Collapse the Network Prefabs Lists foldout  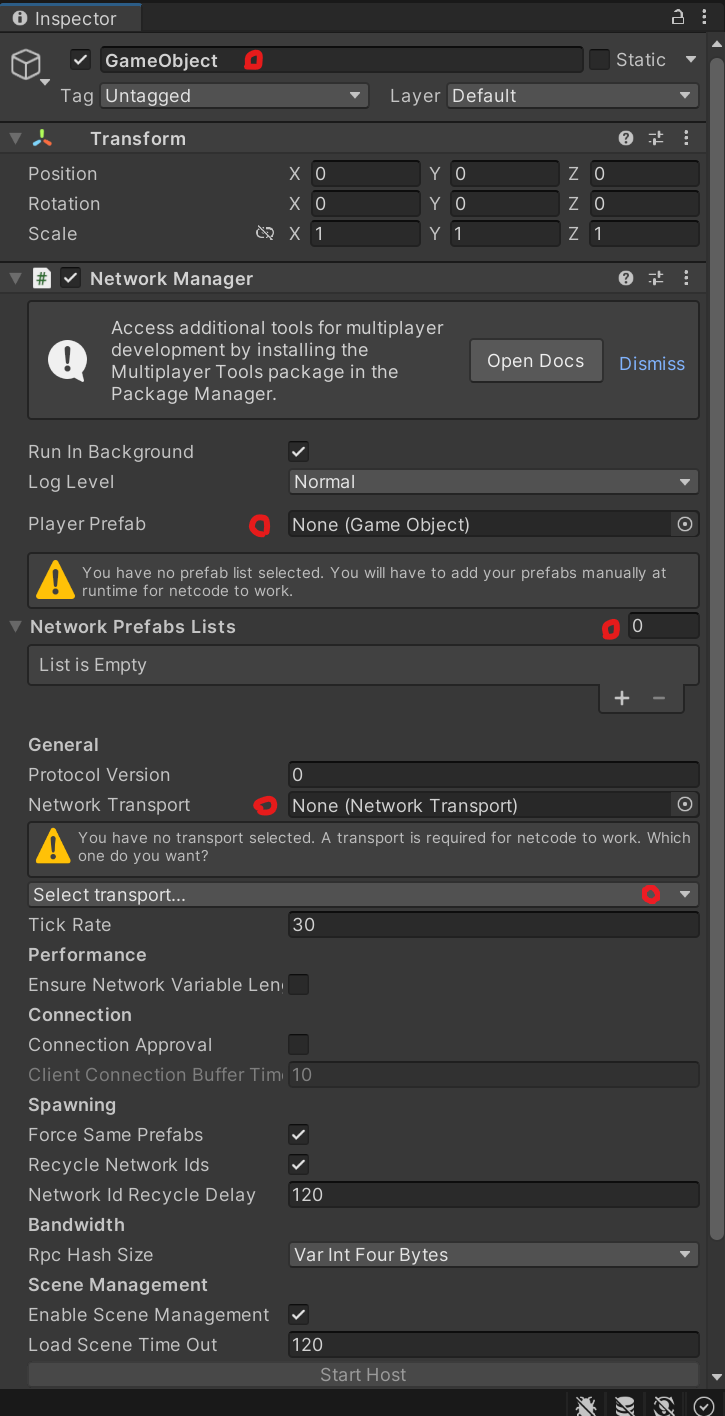click(16, 627)
